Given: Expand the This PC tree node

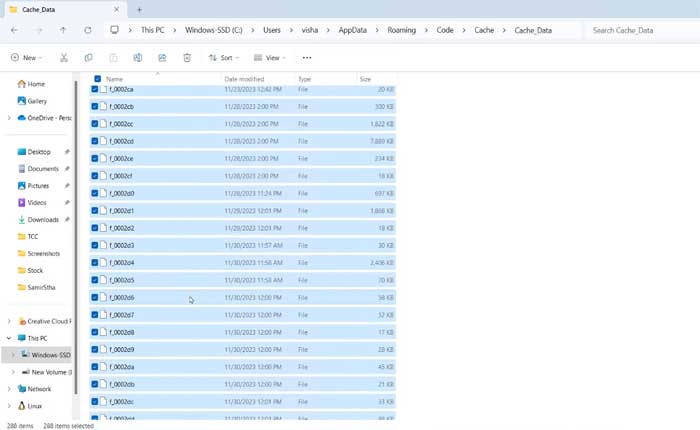Looking at the screenshot, I should [9, 338].
